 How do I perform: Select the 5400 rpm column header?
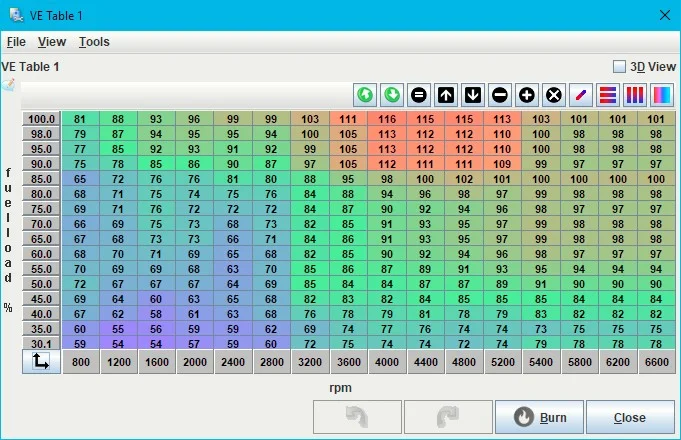coord(541,362)
